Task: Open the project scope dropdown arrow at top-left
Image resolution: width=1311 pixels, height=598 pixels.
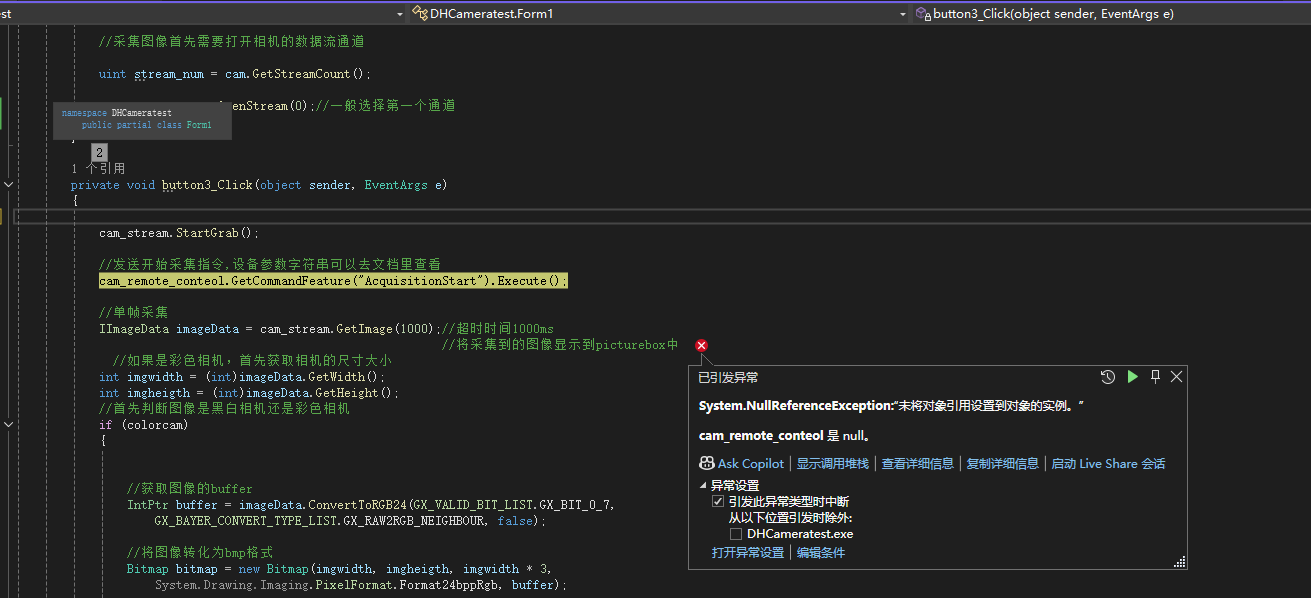Action: click(x=400, y=14)
